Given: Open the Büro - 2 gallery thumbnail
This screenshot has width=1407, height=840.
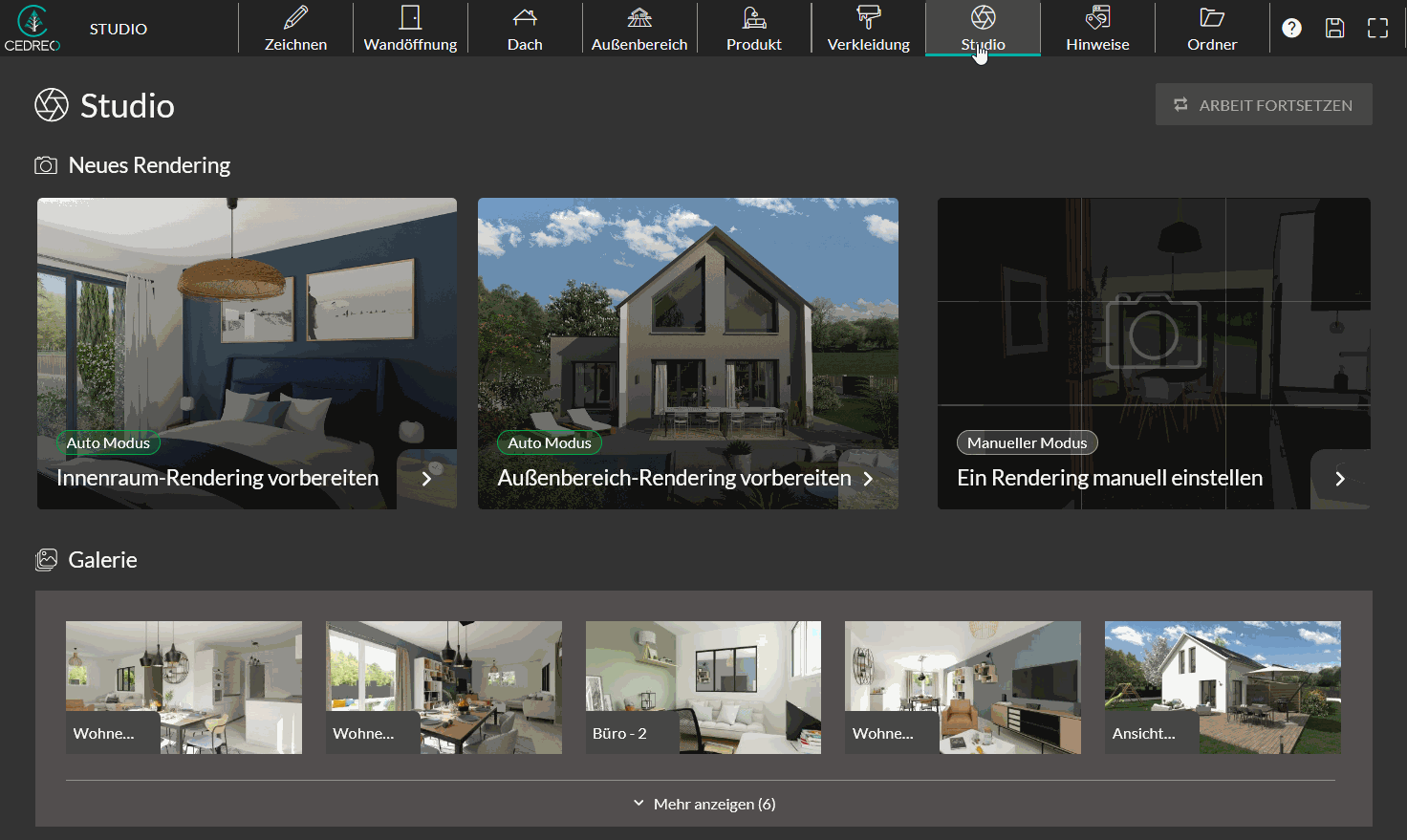Looking at the screenshot, I should 703,687.
